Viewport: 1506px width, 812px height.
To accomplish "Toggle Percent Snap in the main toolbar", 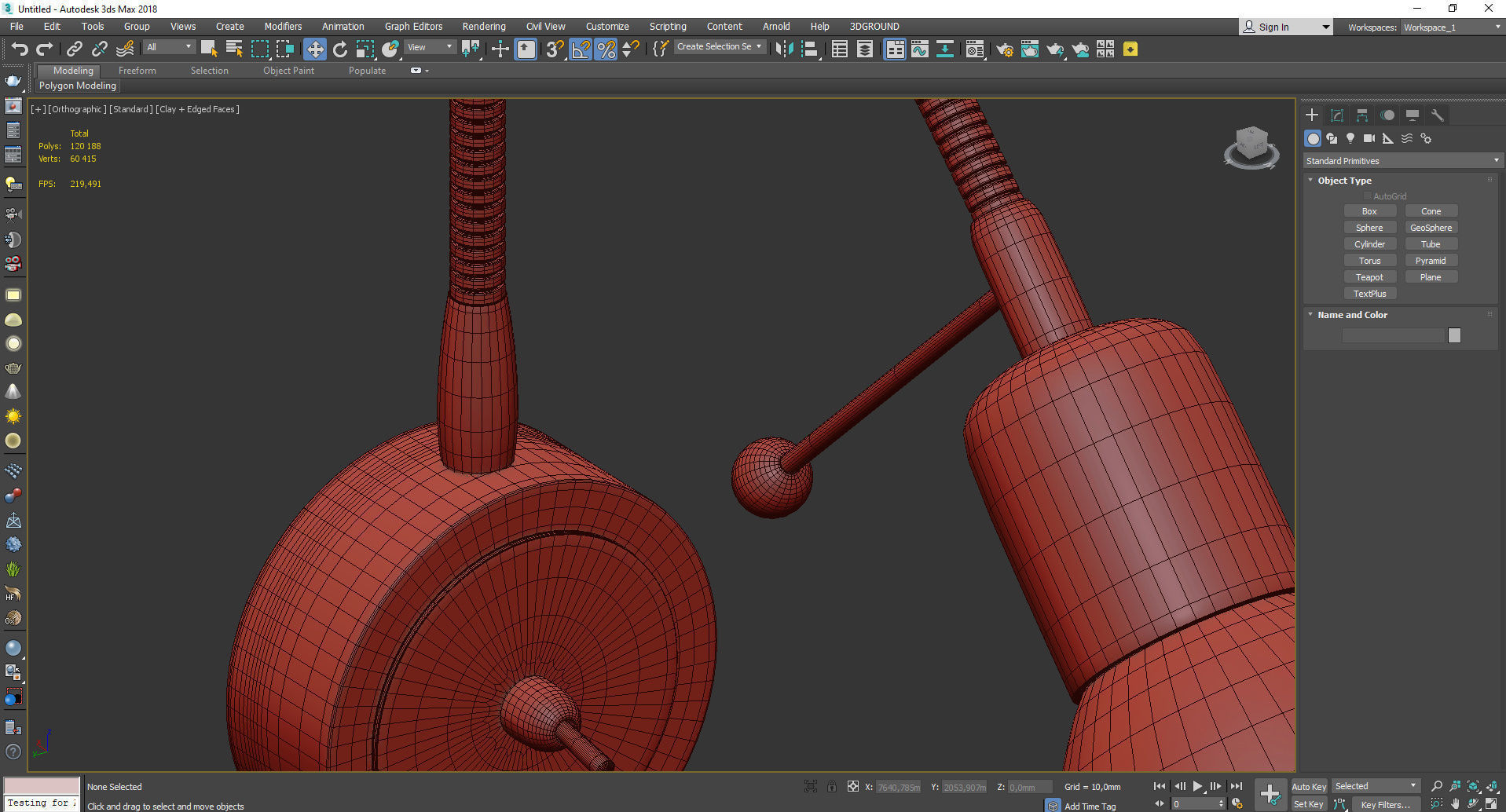I will point(606,49).
